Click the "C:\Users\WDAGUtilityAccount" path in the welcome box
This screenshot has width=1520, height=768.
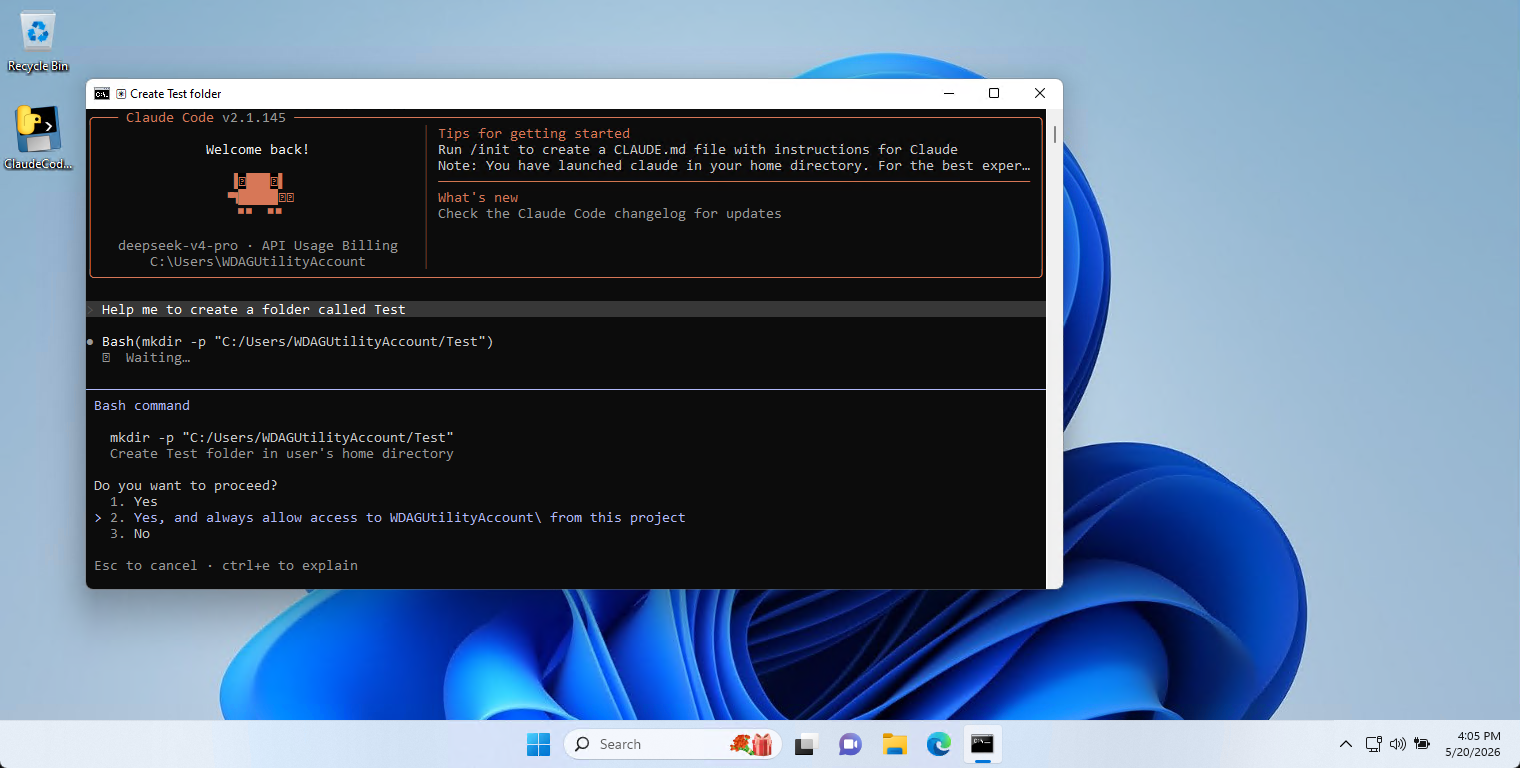[x=258, y=262]
